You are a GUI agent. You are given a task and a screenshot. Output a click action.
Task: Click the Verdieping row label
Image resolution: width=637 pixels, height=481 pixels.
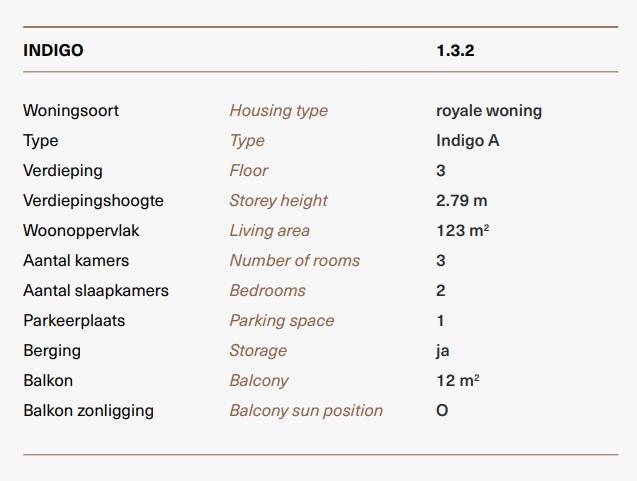(63, 171)
